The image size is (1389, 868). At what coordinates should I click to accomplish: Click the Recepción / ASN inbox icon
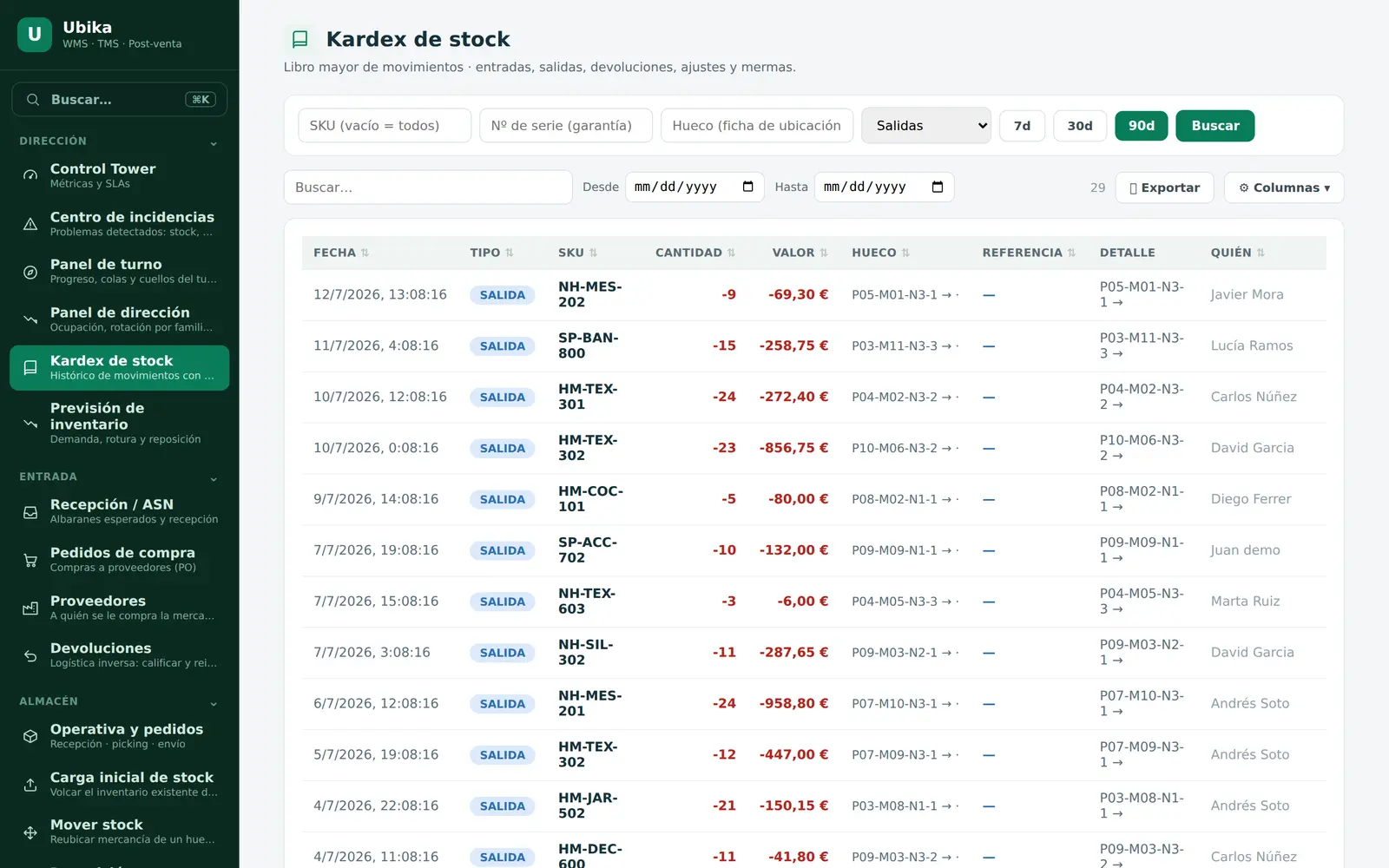click(30, 512)
